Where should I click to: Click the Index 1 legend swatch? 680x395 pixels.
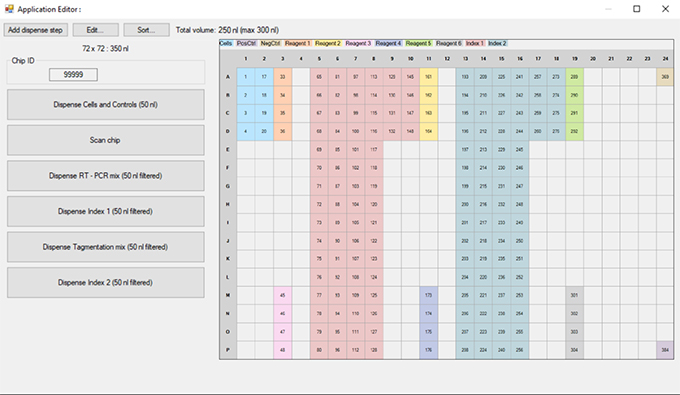(475, 43)
